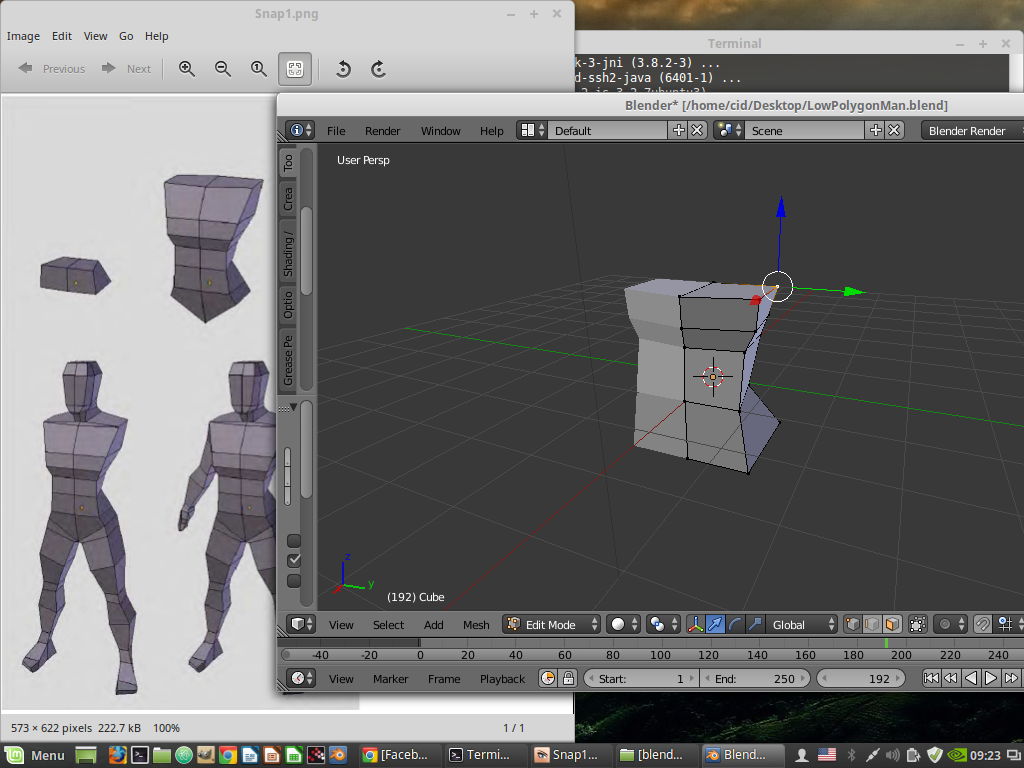The image size is (1024, 768).
Task: Go to Next image in viewer
Action: tap(126, 69)
